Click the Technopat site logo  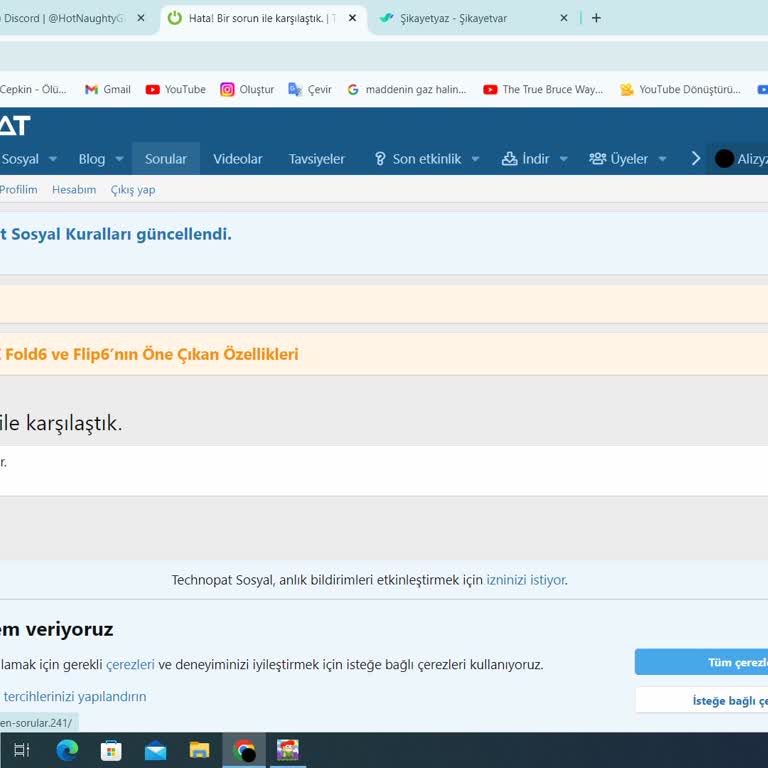tap(15, 125)
